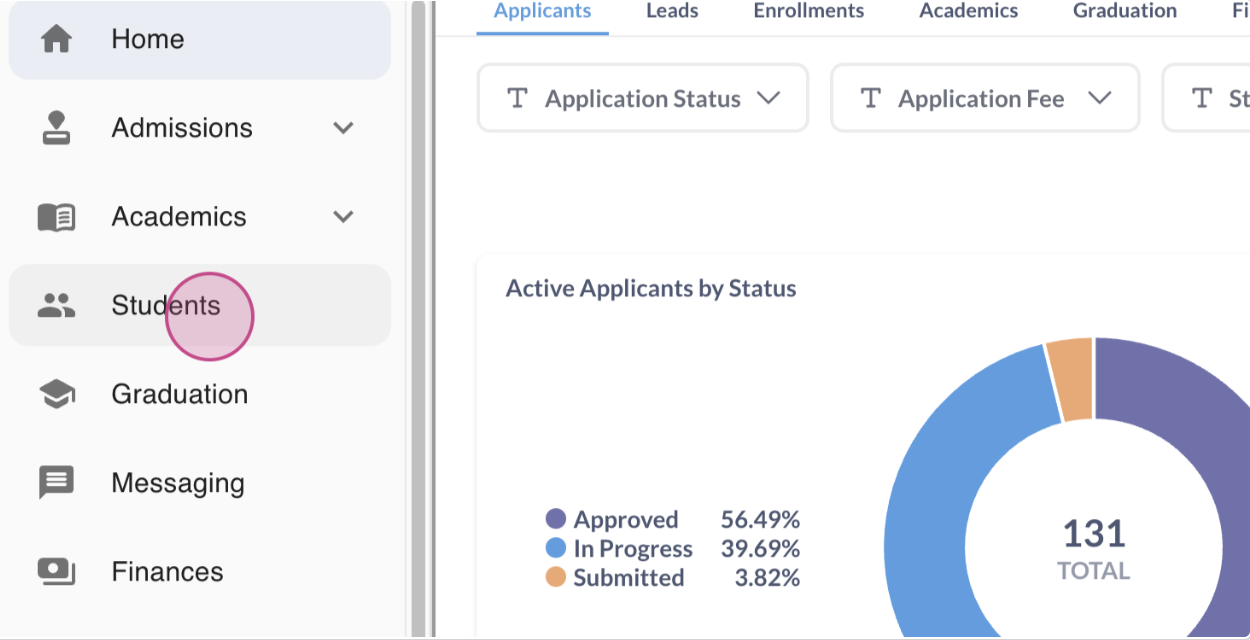This screenshot has height=640, width=1250.
Task: Open Home in the sidebar
Action: [200, 39]
